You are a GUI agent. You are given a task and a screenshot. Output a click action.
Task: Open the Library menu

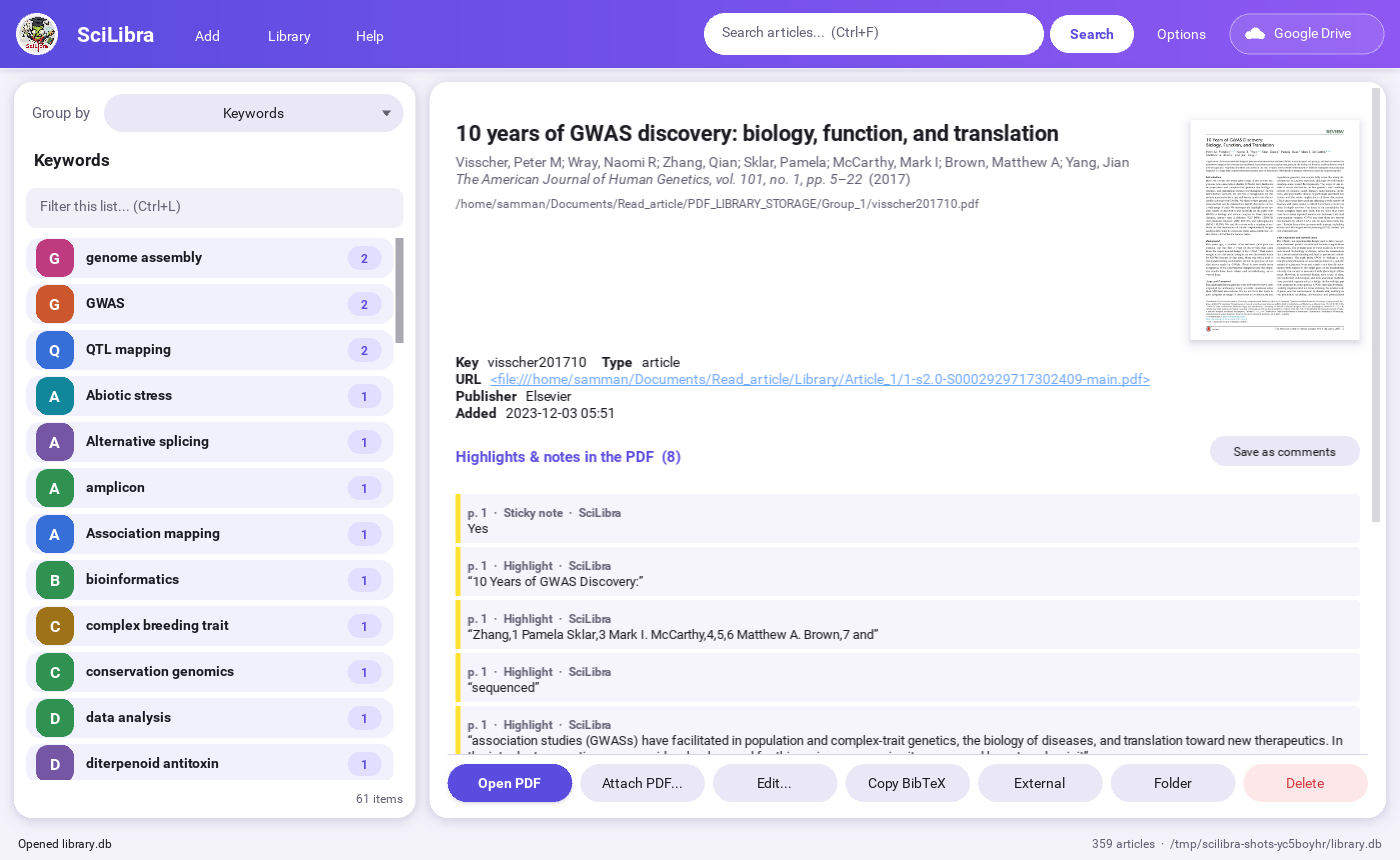[x=289, y=35]
